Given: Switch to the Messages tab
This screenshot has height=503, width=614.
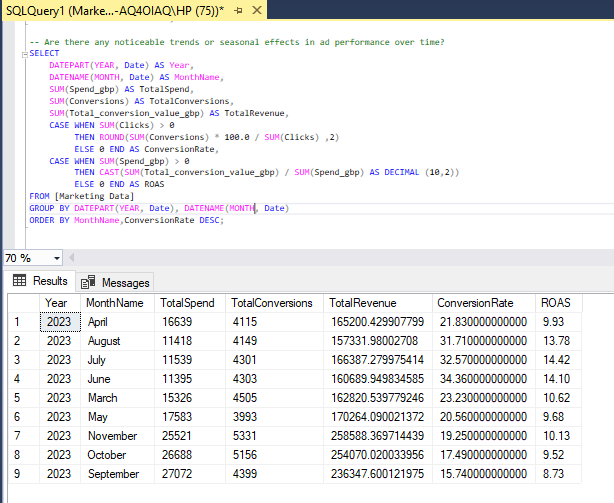Looking at the screenshot, I should point(115,282).
